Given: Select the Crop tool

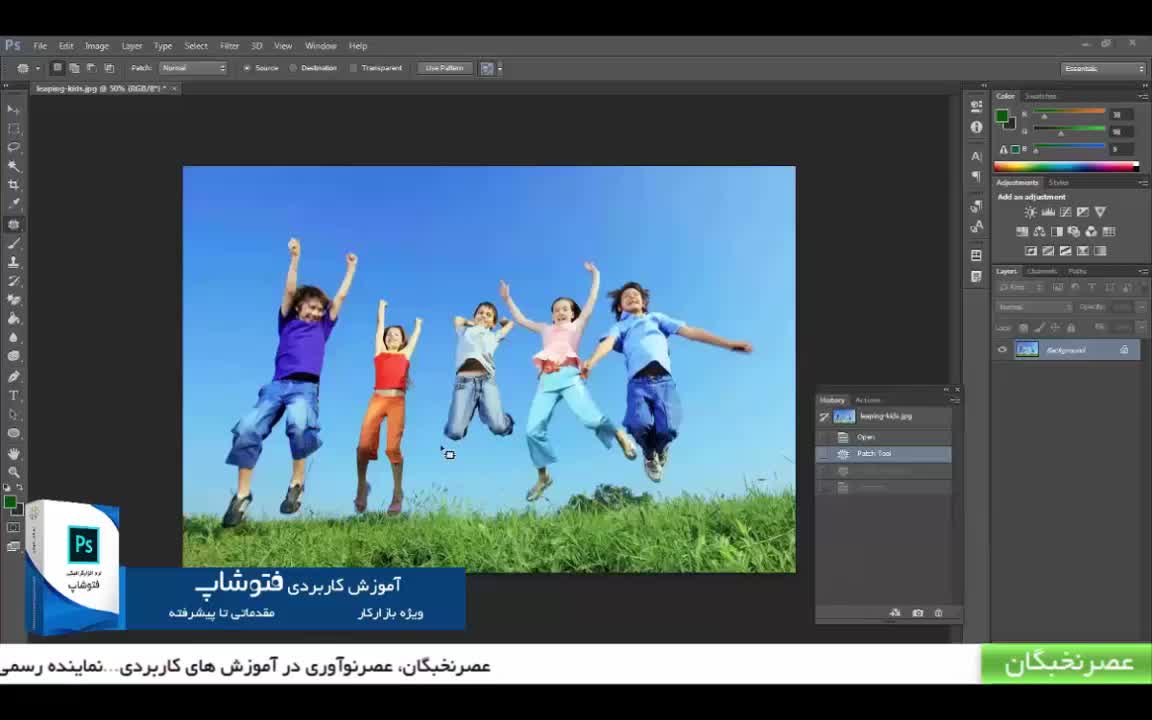Looking at the screenshot, I should 14,185.
